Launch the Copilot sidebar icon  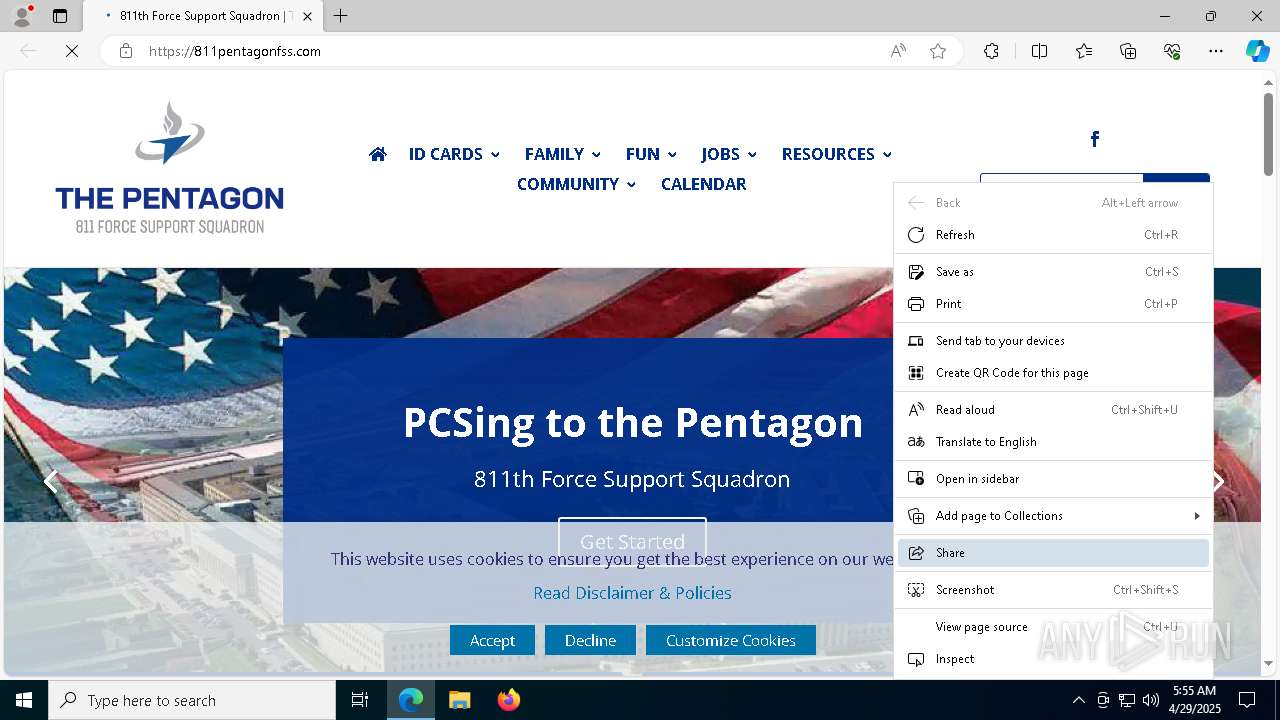(x=1257, y=51)
